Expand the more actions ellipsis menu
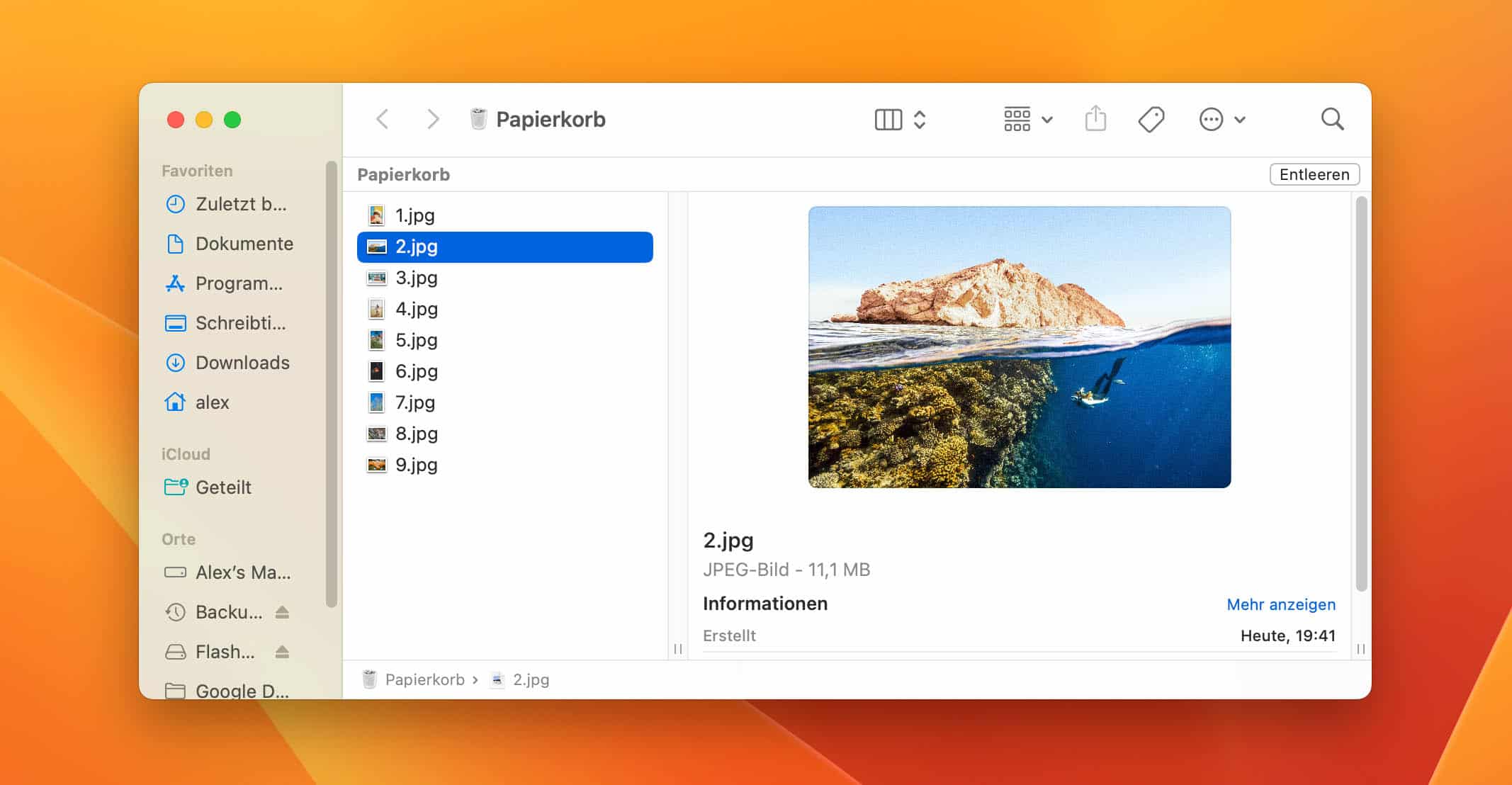Image resolution: width=1512 pixels, height=785 pixels. (1222, 119)
